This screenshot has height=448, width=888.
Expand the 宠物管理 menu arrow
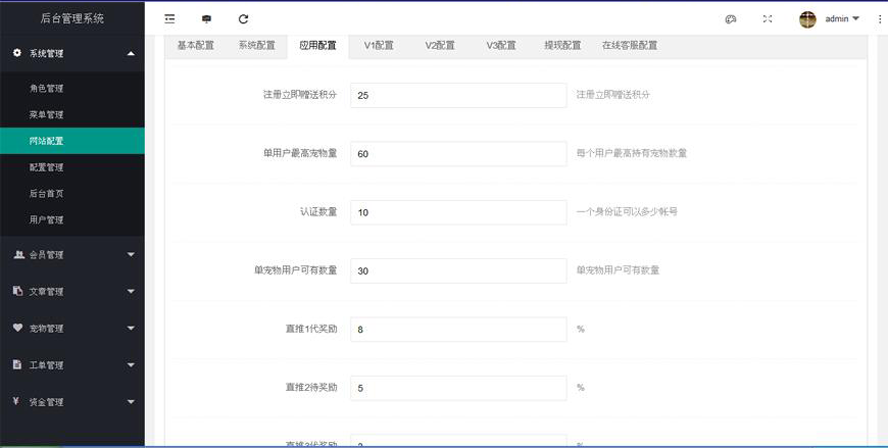click(x=131, y=328)
